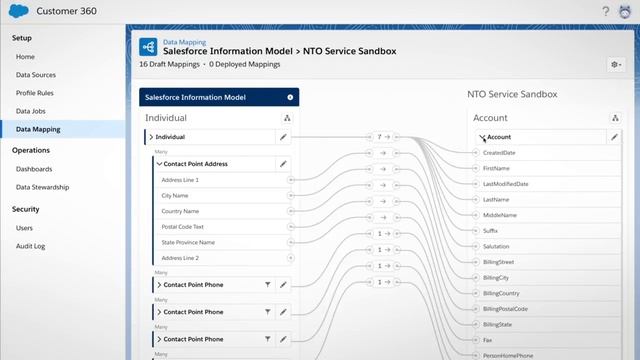Screen dimensions: 640x360
Task: Expand the third Contact Point Phone chevron
Action: (x=159, y=339)
